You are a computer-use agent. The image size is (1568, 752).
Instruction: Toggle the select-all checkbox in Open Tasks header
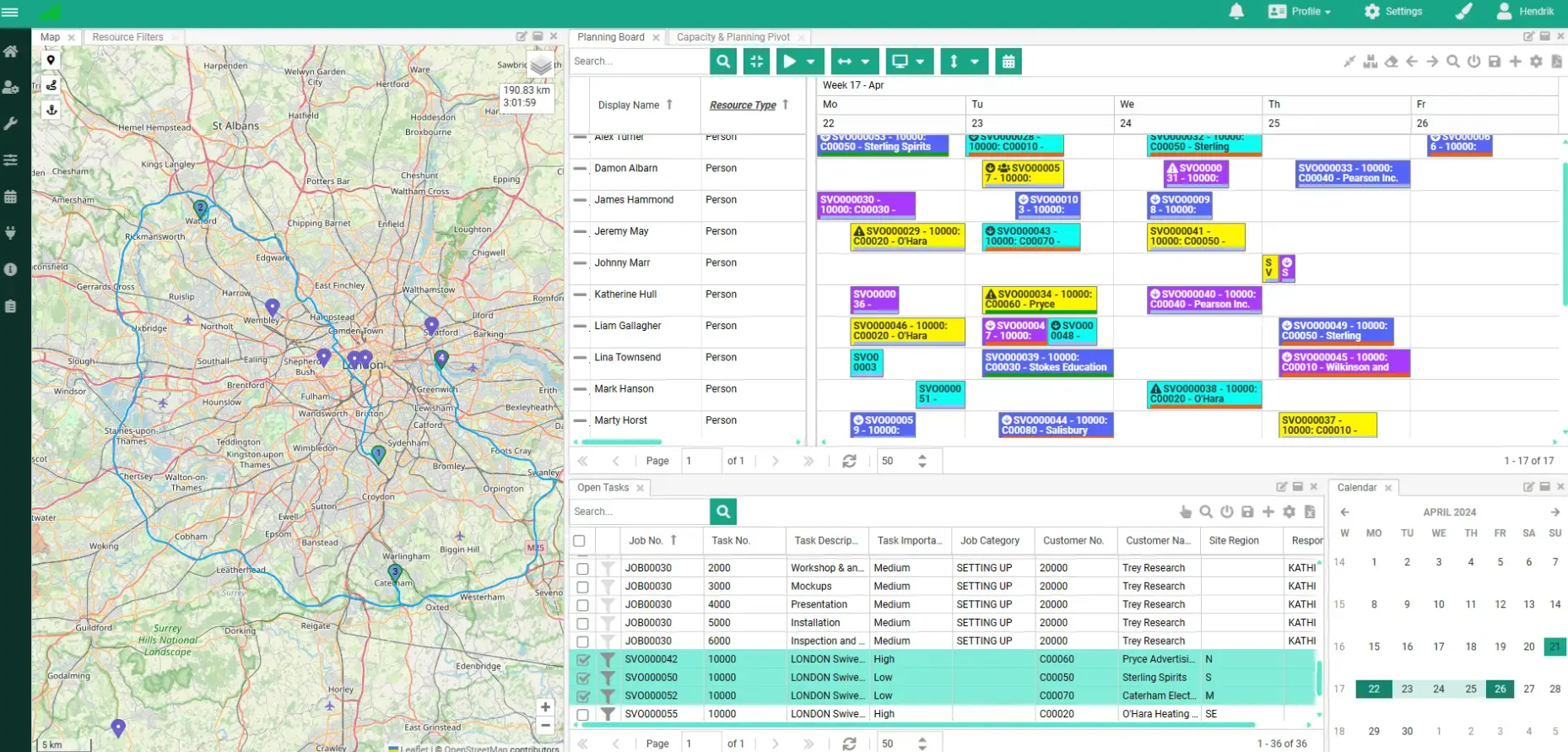(x=579, y=541)
